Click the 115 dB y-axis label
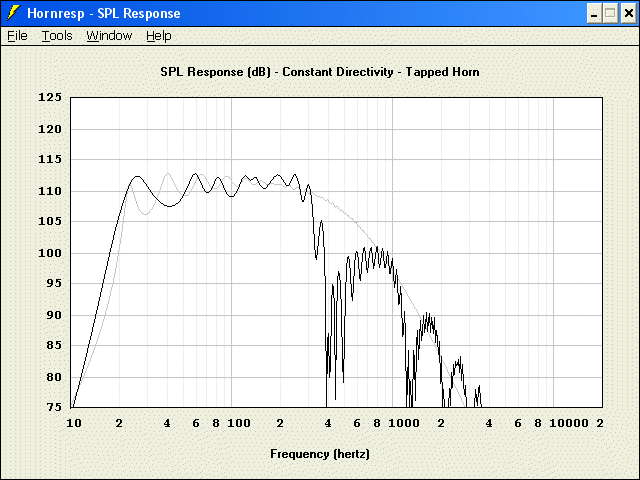This screenshot has width=640, height=480. (x=50, y=159)
